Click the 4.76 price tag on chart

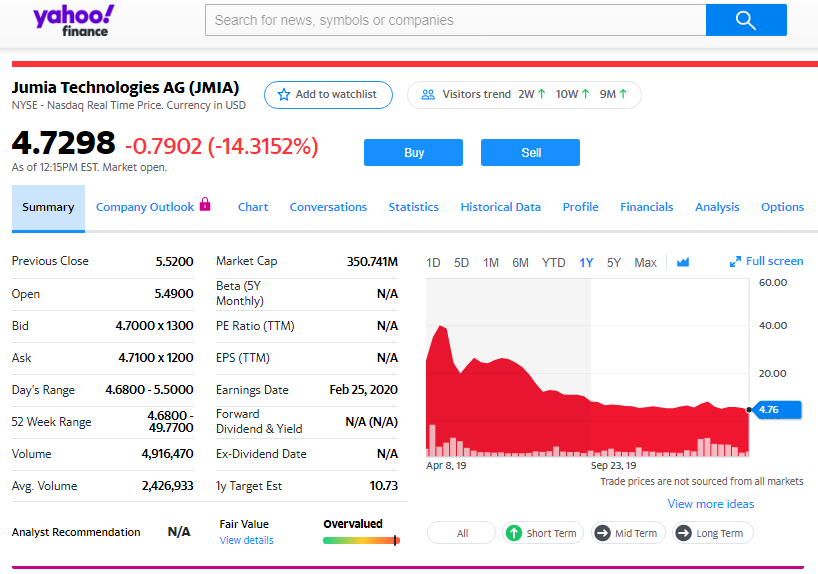[x=777, y=410]
